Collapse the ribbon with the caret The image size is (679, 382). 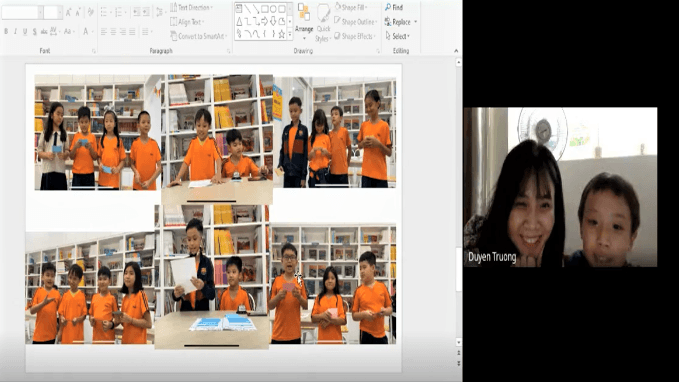pos(456,51)
